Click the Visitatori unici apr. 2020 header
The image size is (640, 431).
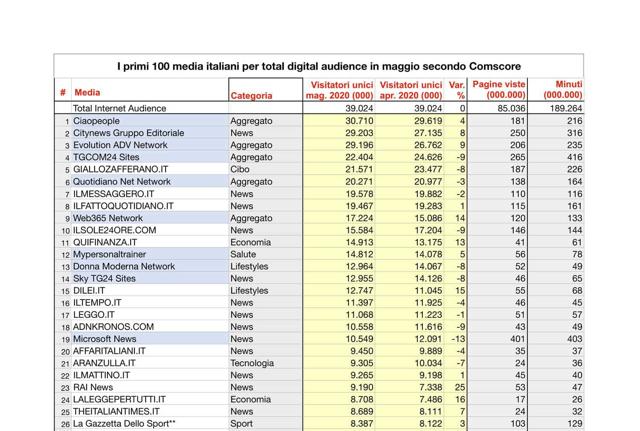click(411, 90)
